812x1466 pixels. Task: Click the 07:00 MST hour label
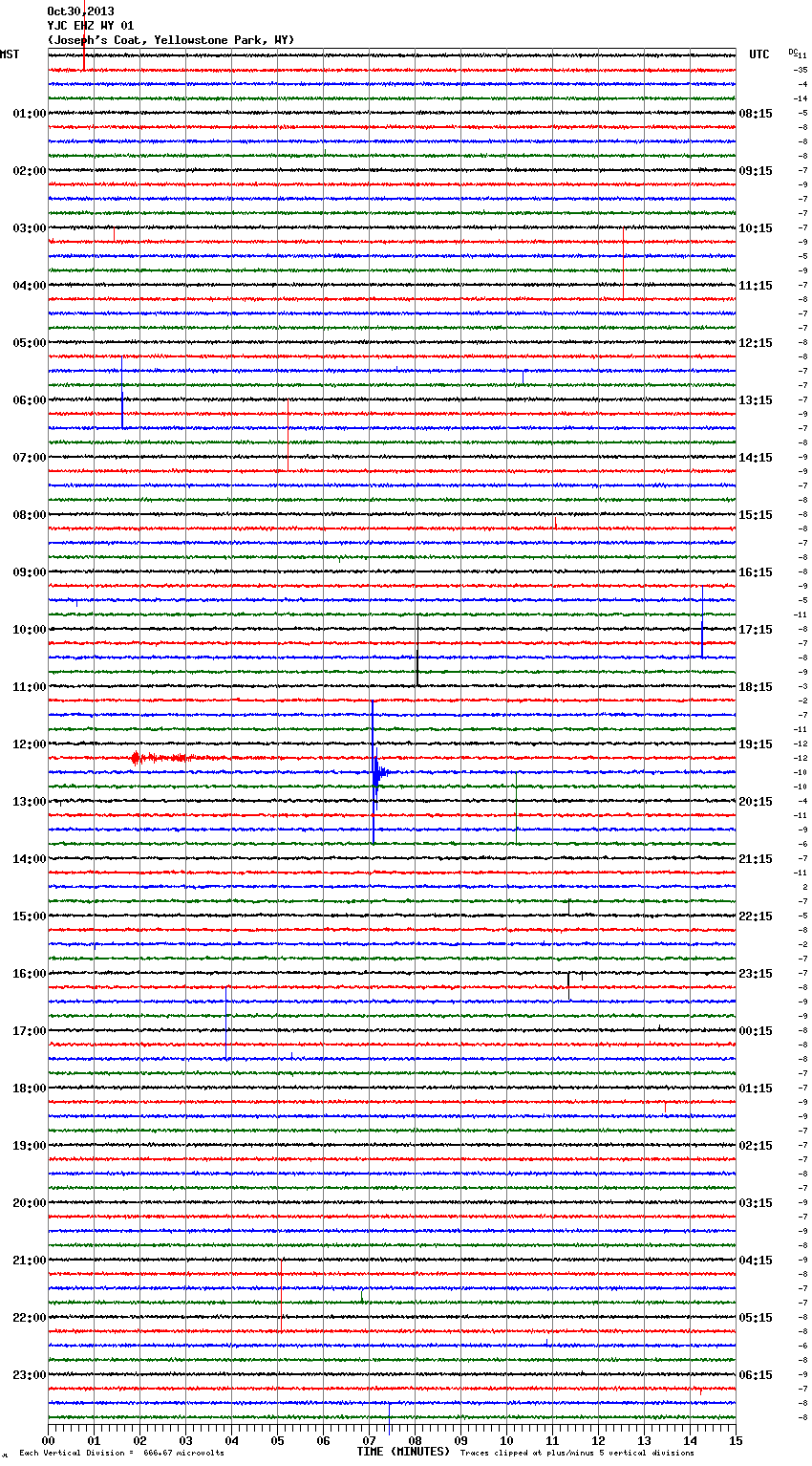coord(30,458)
